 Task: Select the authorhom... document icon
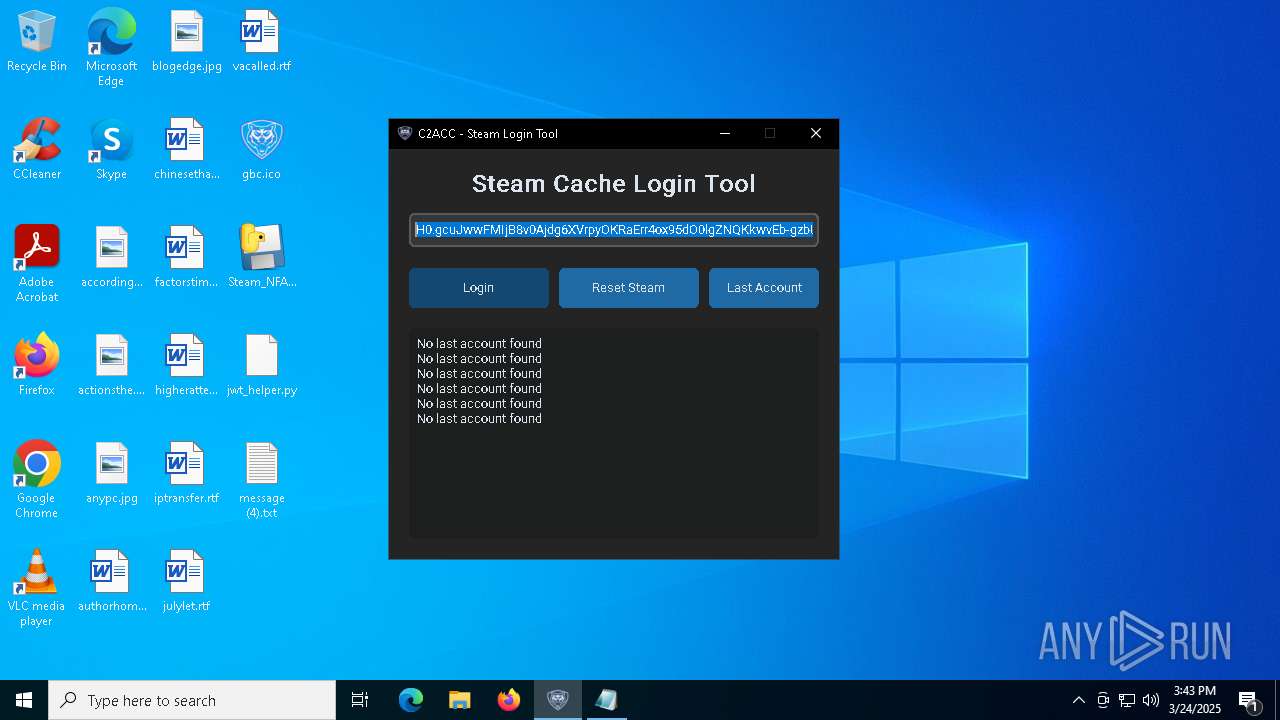(x=111, y=582)
